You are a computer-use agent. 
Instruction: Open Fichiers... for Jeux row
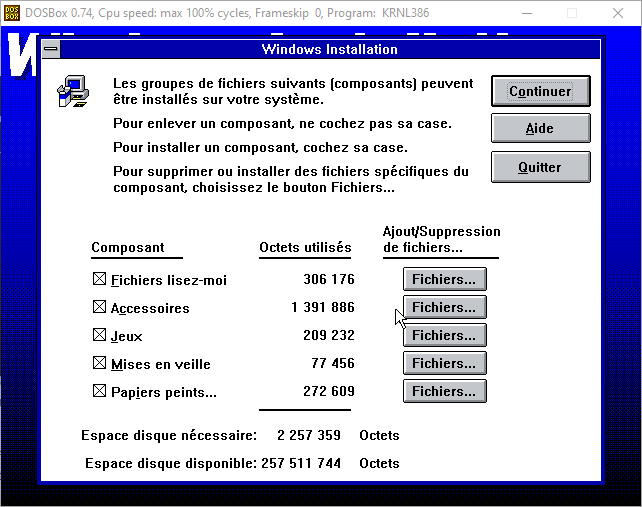tap(445, 335)
